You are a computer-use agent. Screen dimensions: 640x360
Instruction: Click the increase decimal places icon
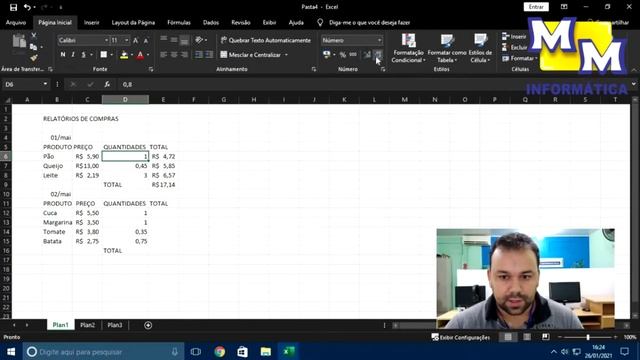(x=367, y=55)
